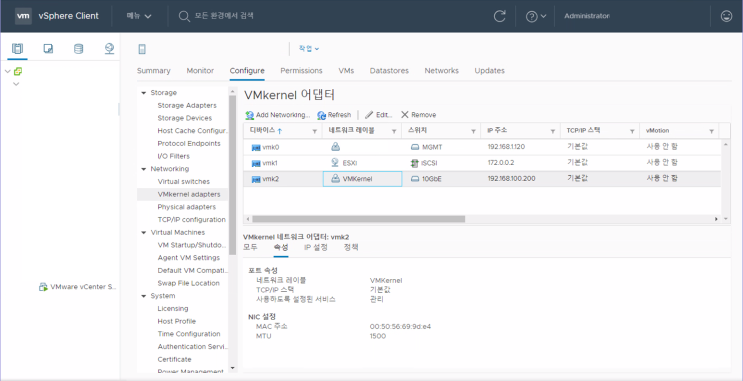The width and height of the screenshot is (743, 381).
Task: Open TCP/IP configuration settings
Action: pos(191,220)
